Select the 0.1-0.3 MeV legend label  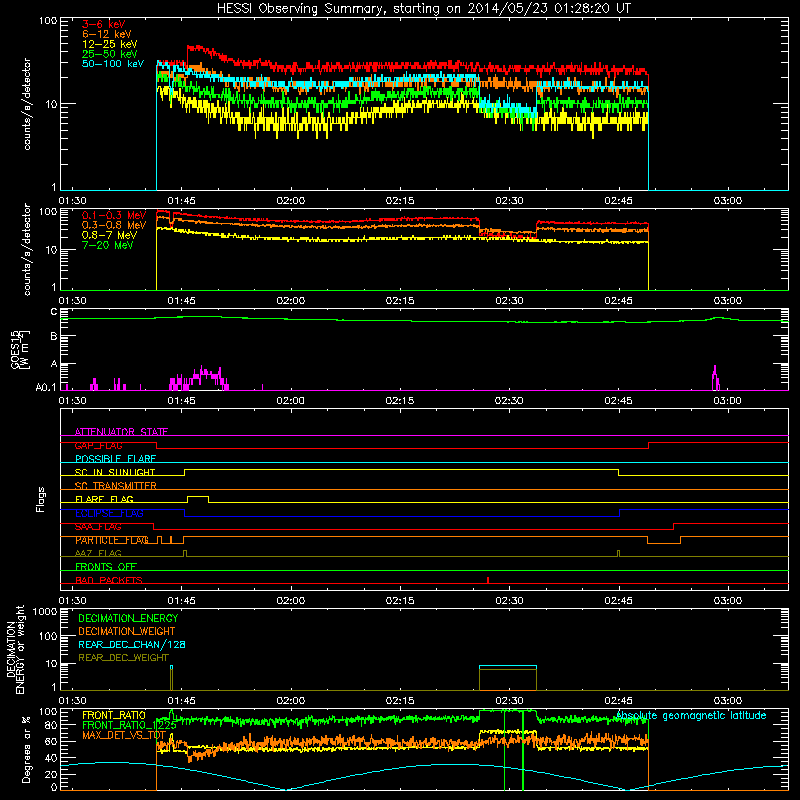[114, 215]
